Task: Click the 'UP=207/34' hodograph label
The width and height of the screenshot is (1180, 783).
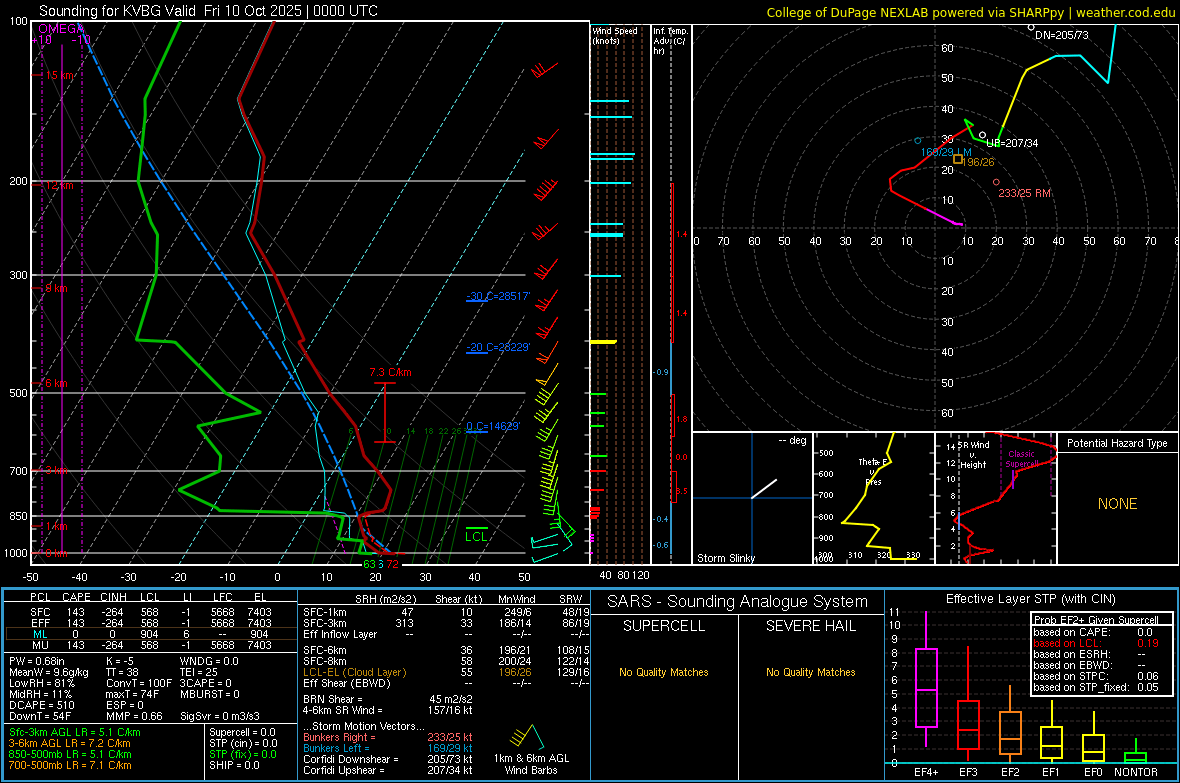Action: tap(1012, 143)
